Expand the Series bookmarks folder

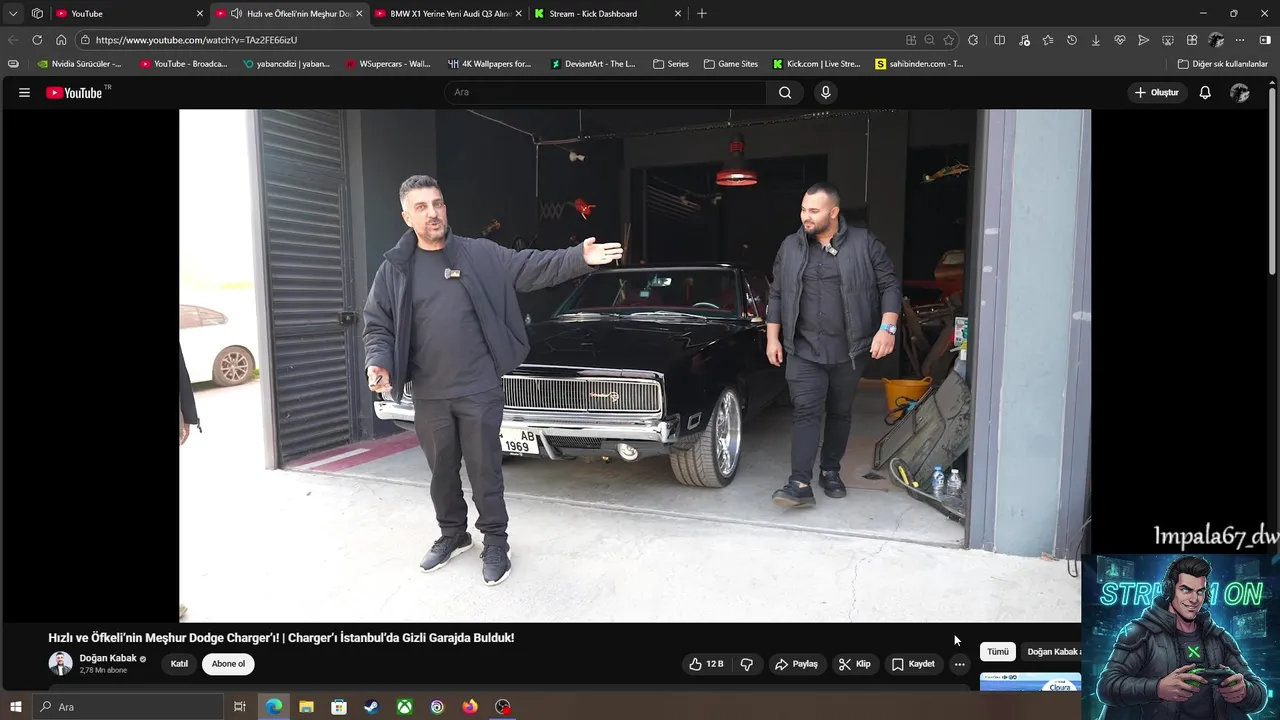coord(671,64)
